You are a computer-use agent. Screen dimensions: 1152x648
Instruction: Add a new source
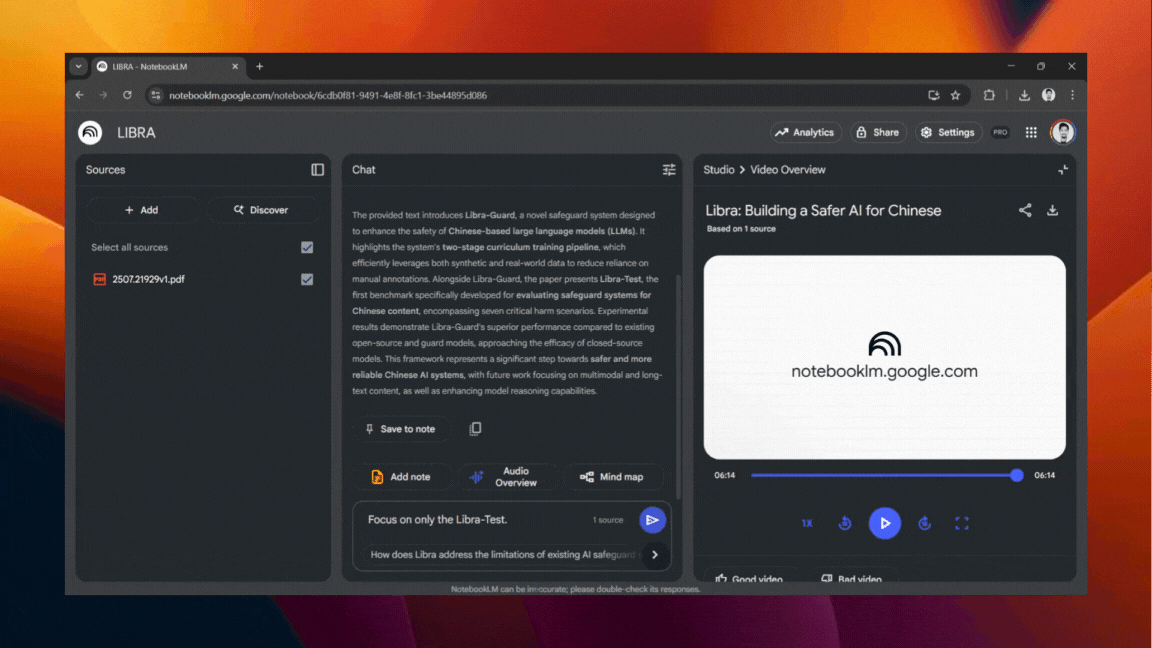142,210
